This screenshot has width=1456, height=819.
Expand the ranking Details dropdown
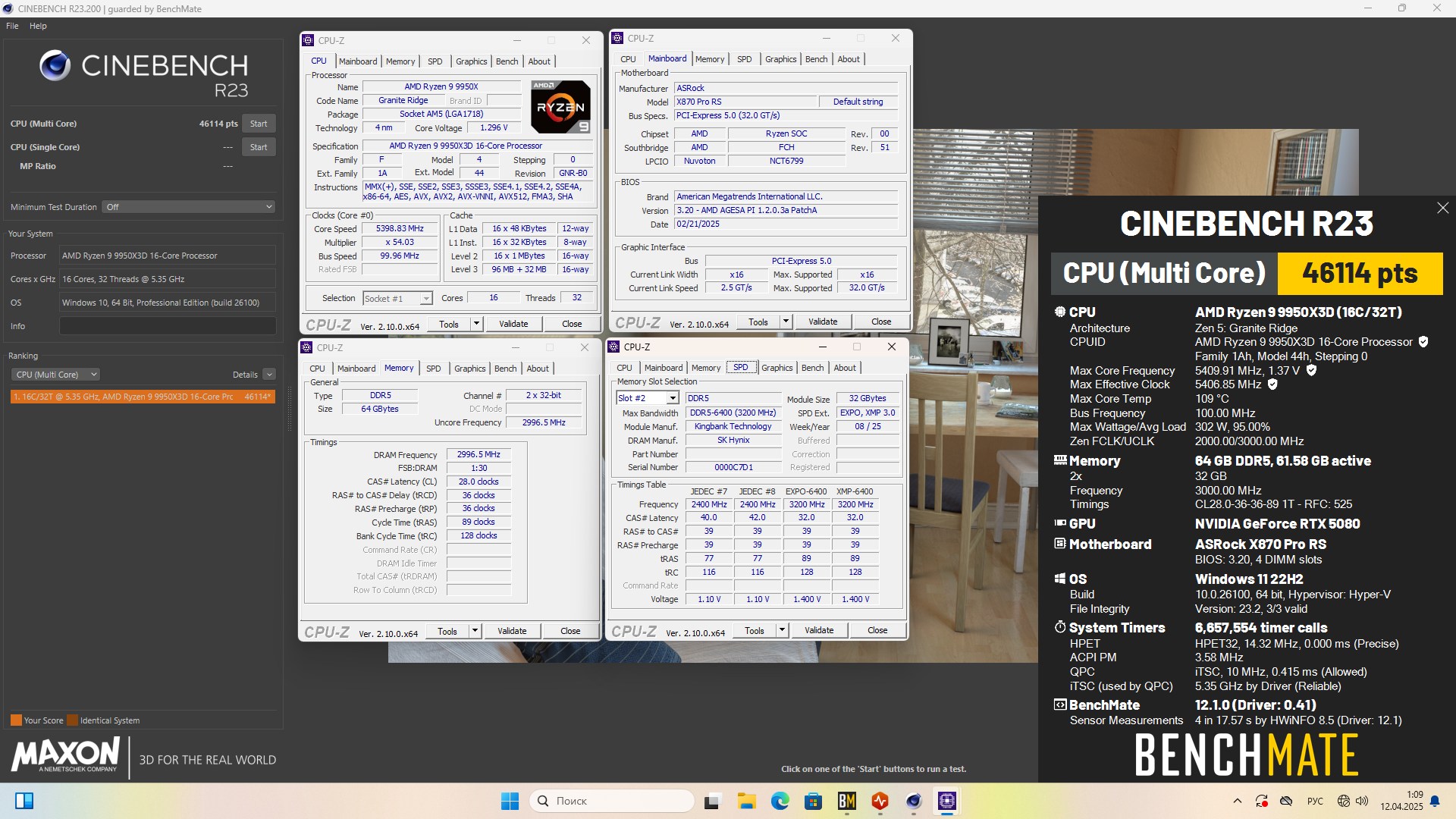pyautogui.click(x=269, y=375)
